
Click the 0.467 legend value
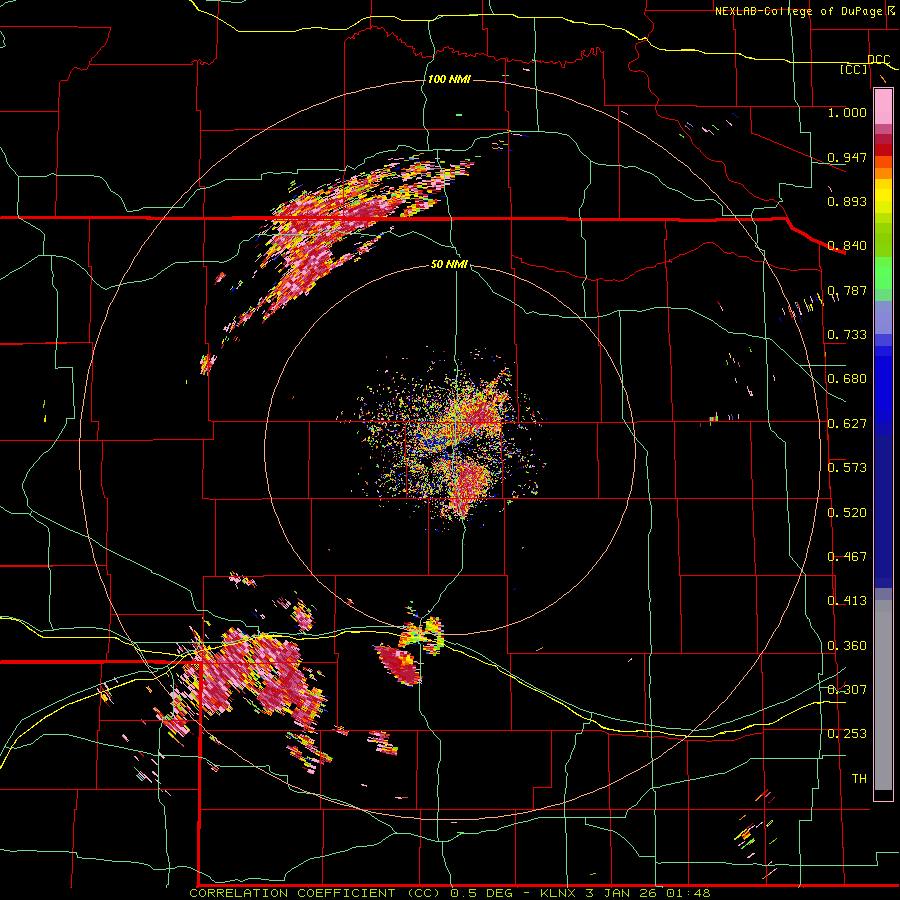pyautogui.click(x=847, y=557)
